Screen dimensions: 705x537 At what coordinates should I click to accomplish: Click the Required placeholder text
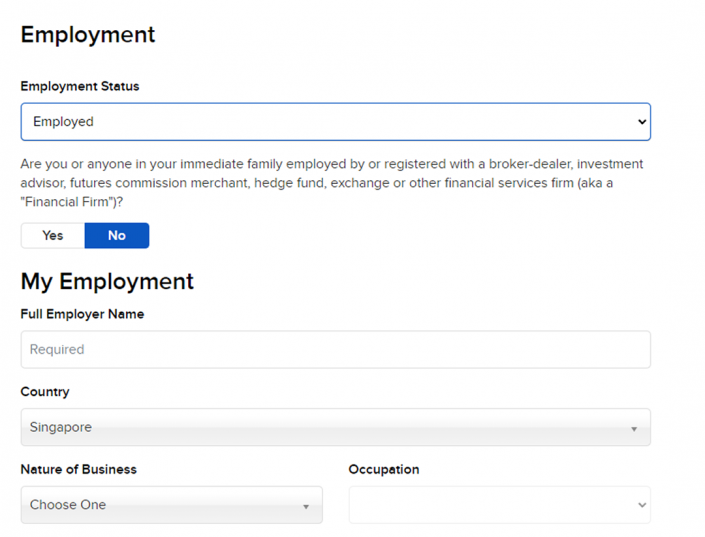[x=57, y=350]
